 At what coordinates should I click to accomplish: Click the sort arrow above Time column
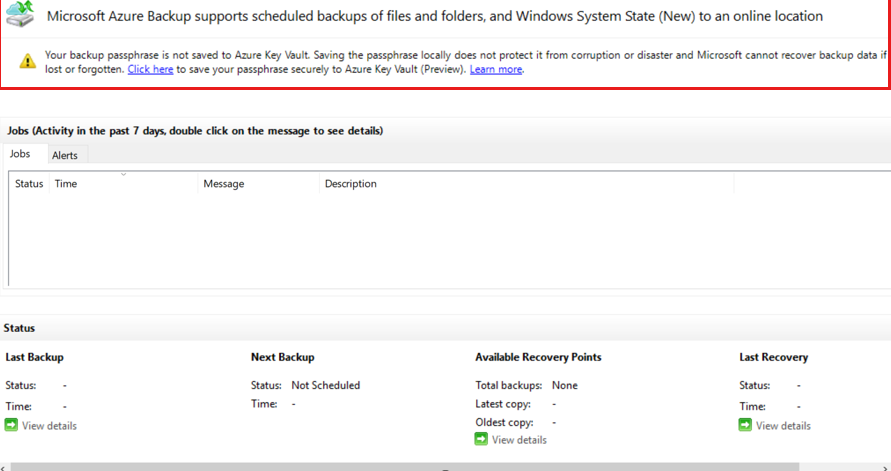(x=123, y=175)
